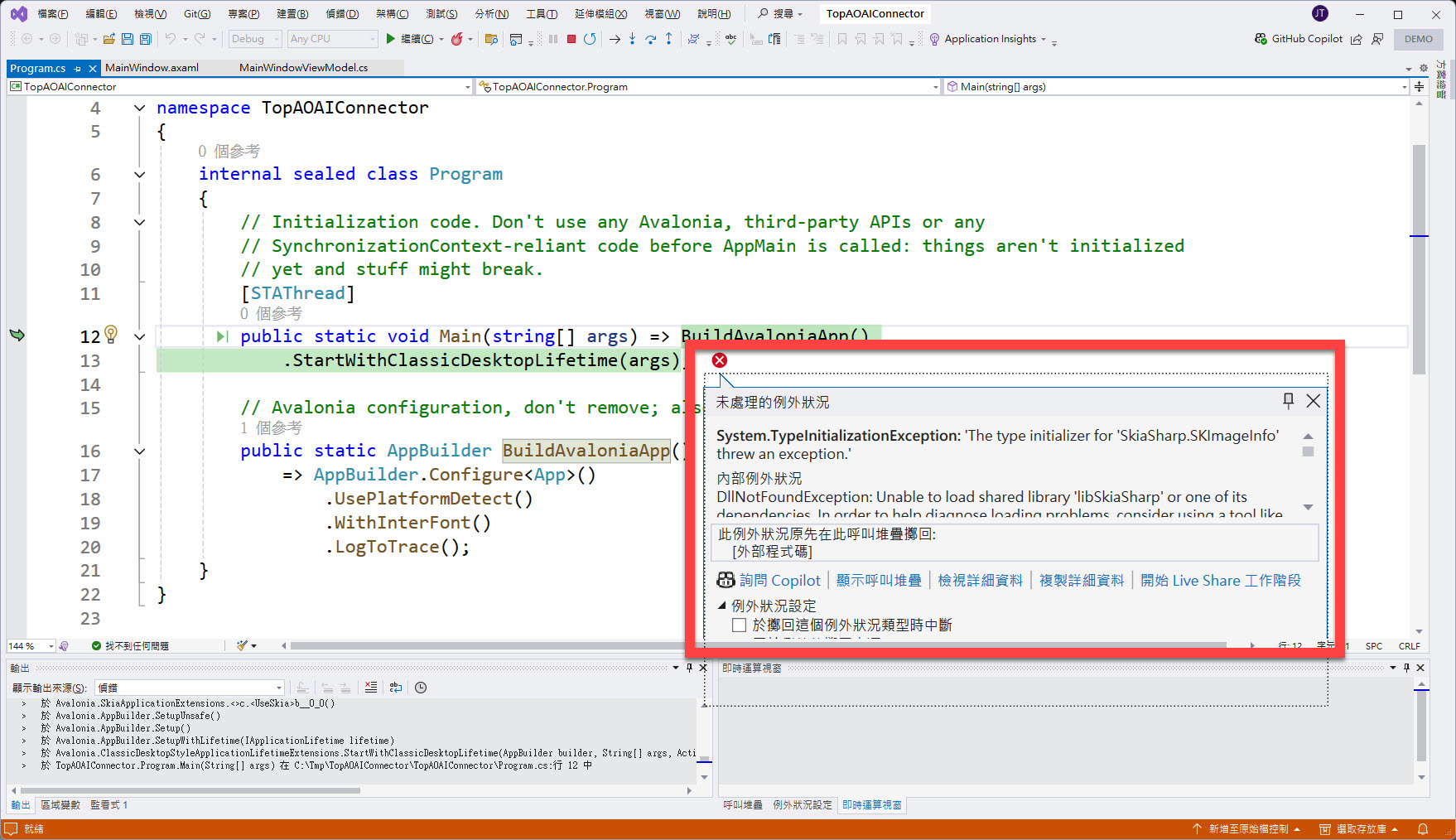Viewport: 1456px width, 840px height.
Task: Collapse the class Program code block
Action: [x=139, y=174]
